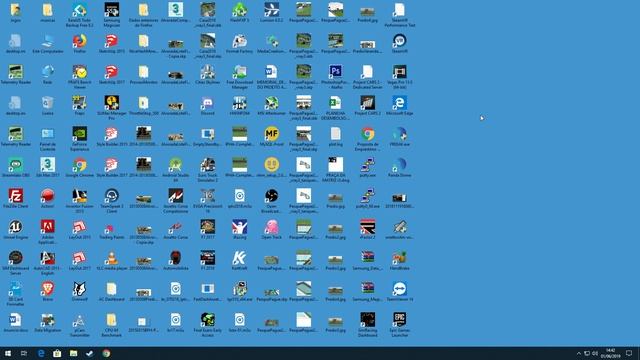This screenshot has width=640, height=360.
Task: Open Free Download Manager shortcut
Action: pyautogui.click(x=240, y=72)
